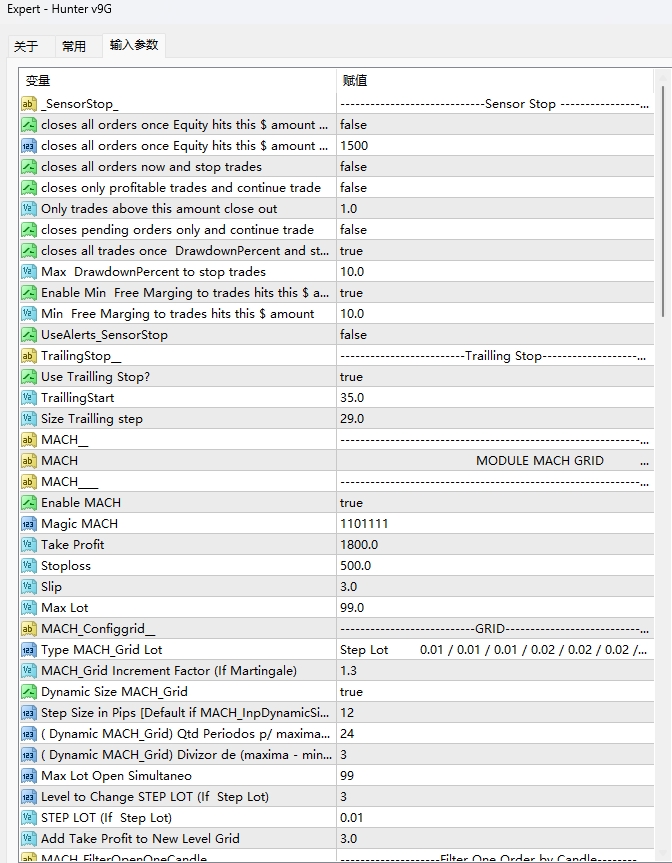Click the icon next to 'Max Lot Open Simultaneo'
This screenshot has width=672, height=863.
pos(29,775)
